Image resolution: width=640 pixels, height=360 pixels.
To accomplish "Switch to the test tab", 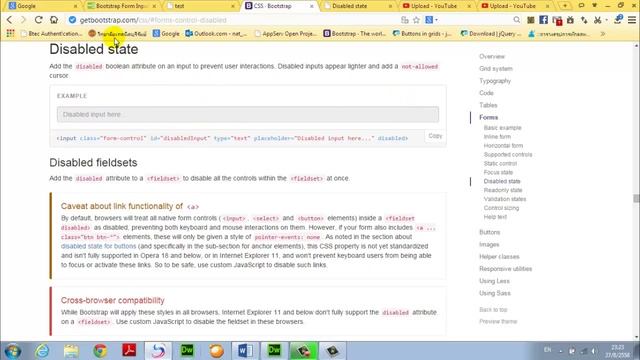I will 200,6.
